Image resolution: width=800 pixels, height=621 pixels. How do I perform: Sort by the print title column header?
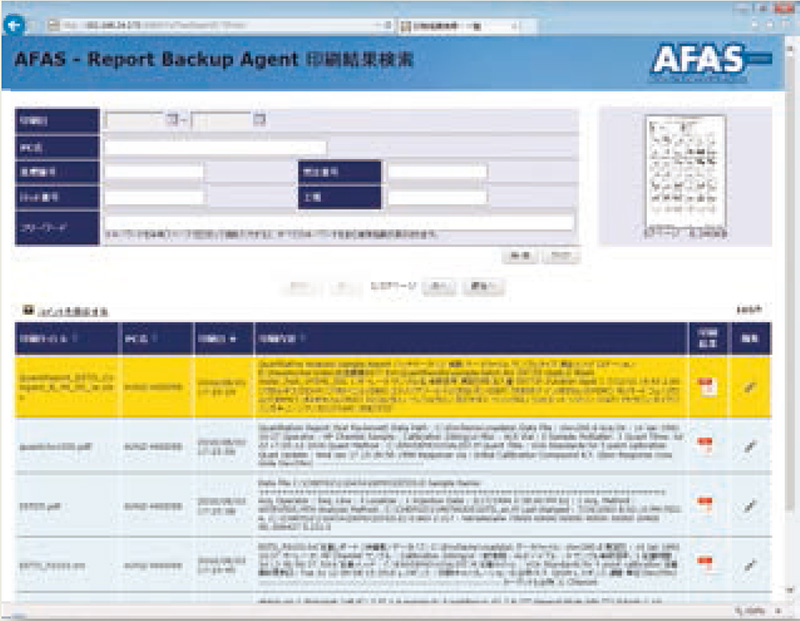point(67,338)
